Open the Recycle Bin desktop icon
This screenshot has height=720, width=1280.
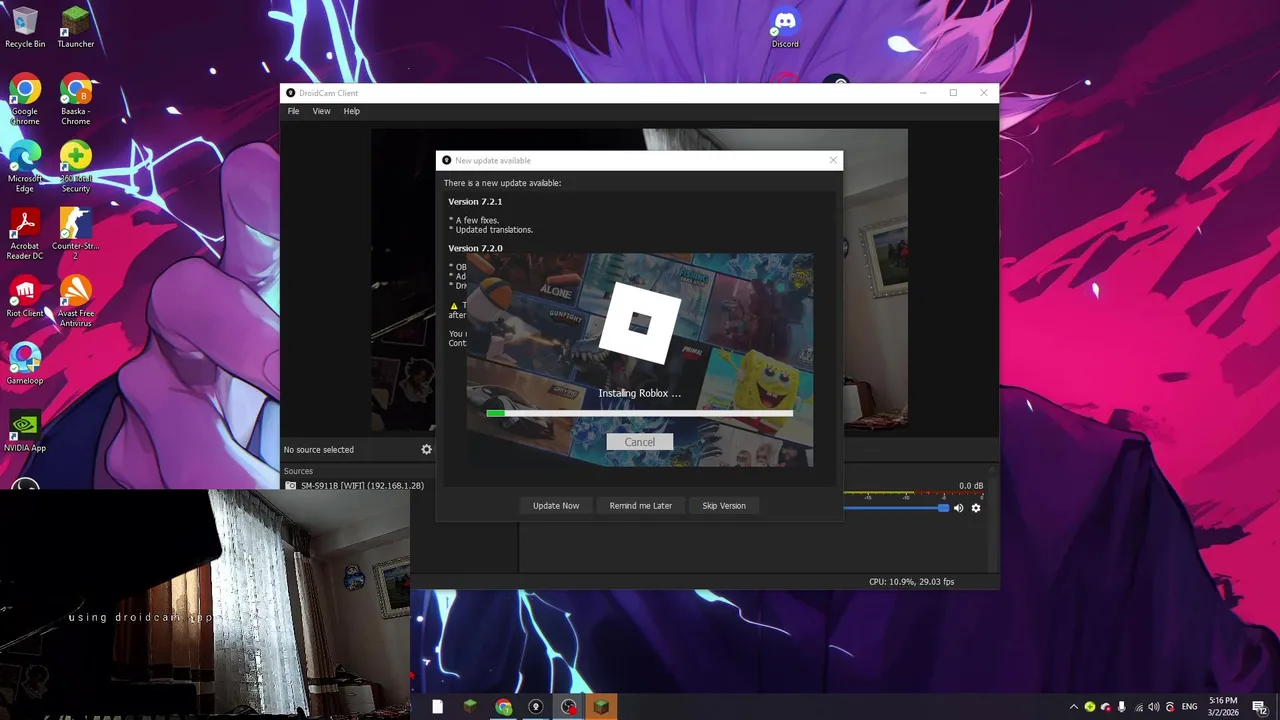(25, 28)
